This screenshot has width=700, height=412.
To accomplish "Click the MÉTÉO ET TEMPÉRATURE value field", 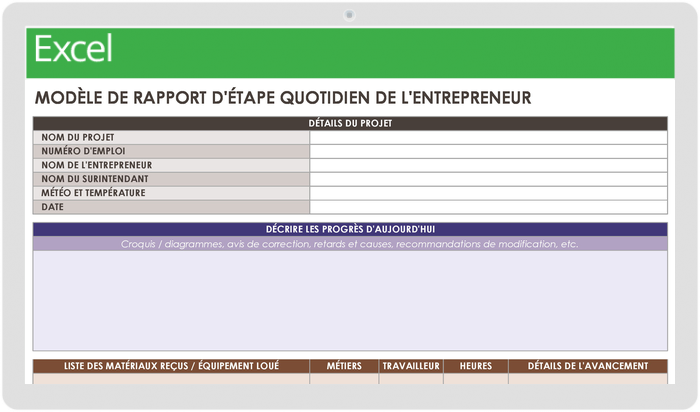I will (488, 193).
